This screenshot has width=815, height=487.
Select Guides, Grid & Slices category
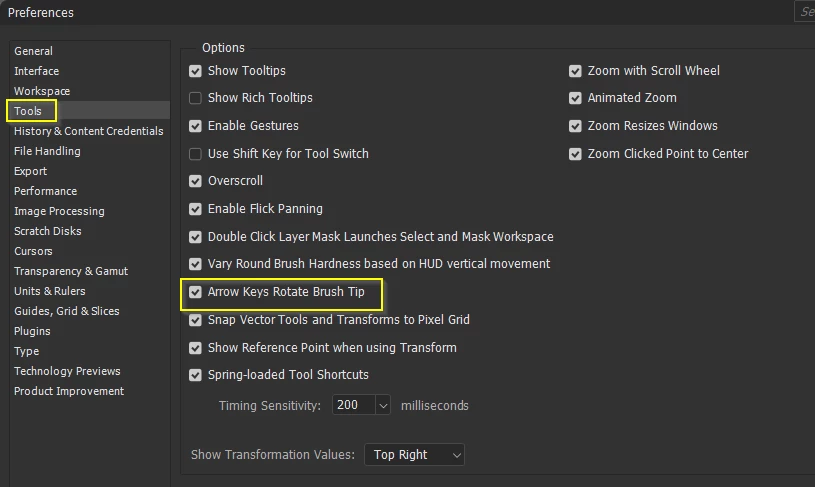[67, 311]
